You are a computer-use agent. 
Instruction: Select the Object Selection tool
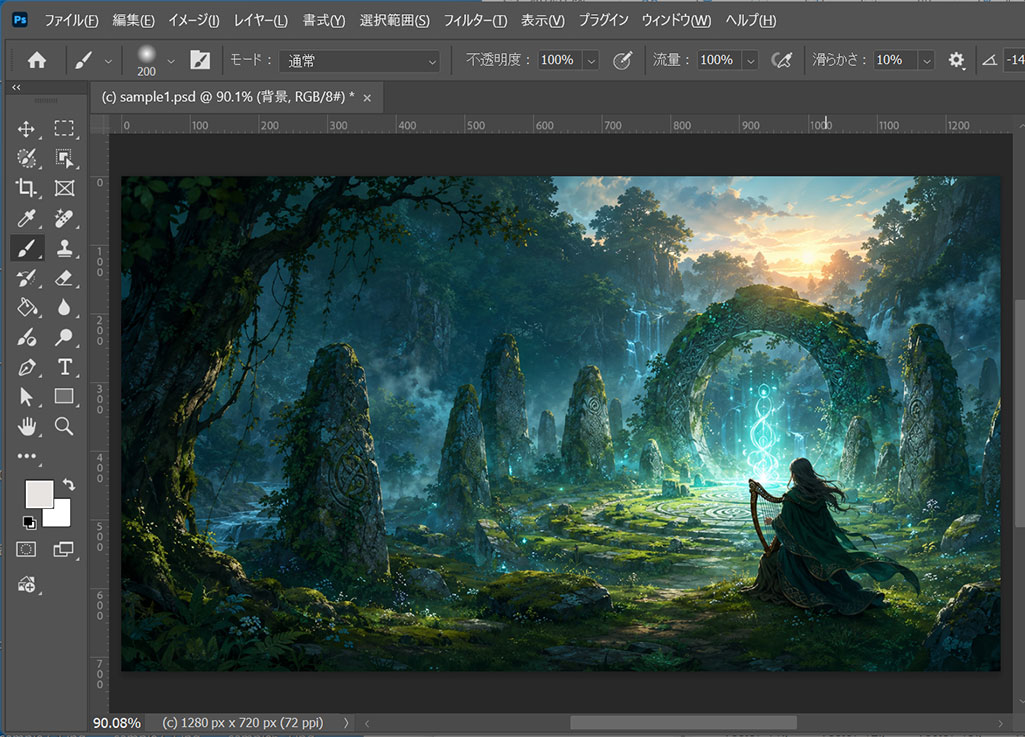pyautogui.click(x=64, y=158)
